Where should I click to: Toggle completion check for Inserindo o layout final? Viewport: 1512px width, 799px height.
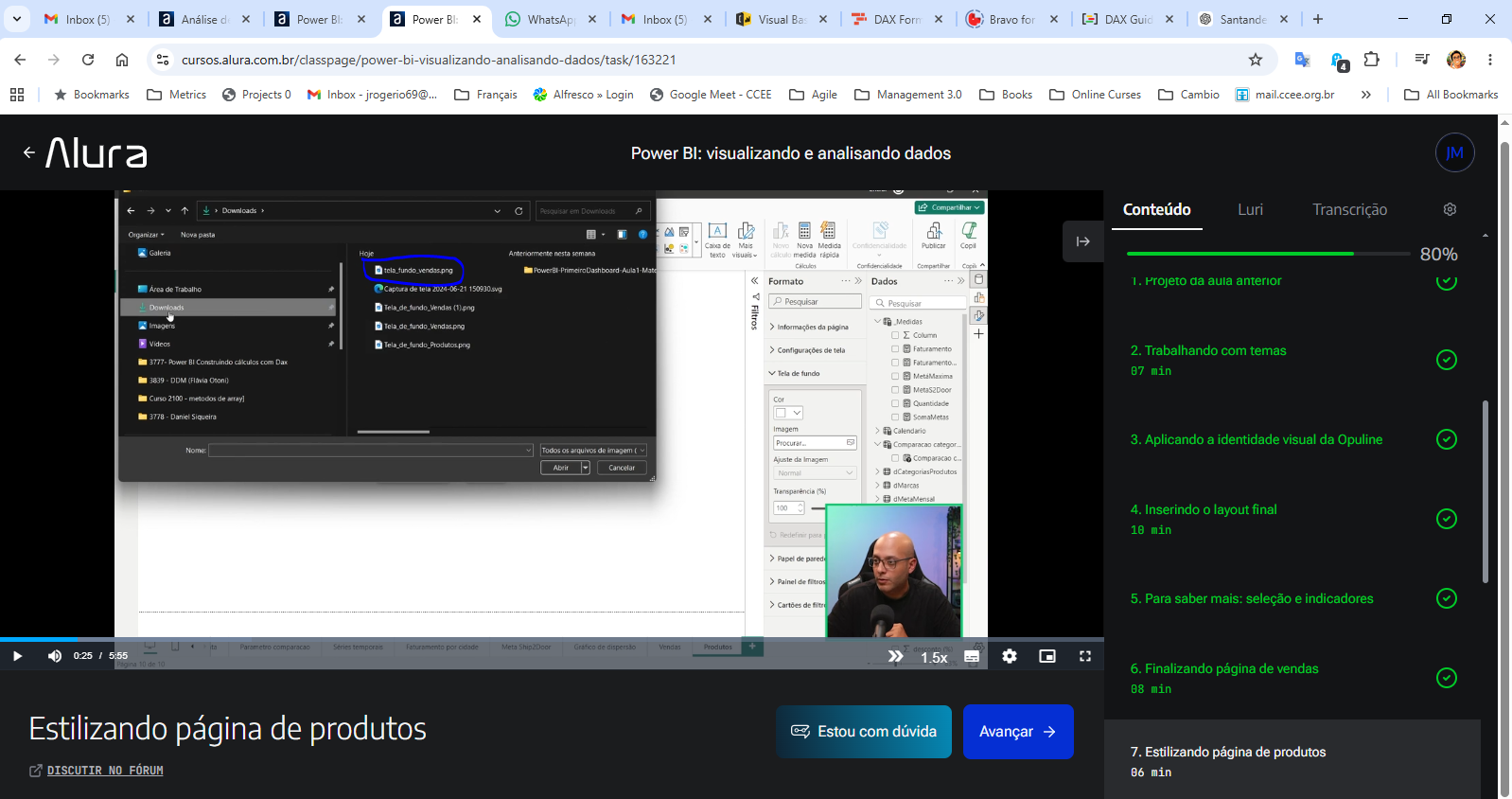tap(1446, 519)
